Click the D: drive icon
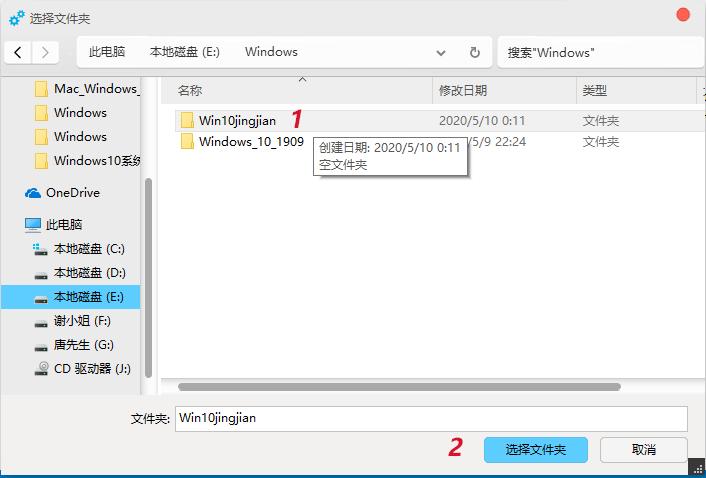706x478 pixels. click(41, 275)
